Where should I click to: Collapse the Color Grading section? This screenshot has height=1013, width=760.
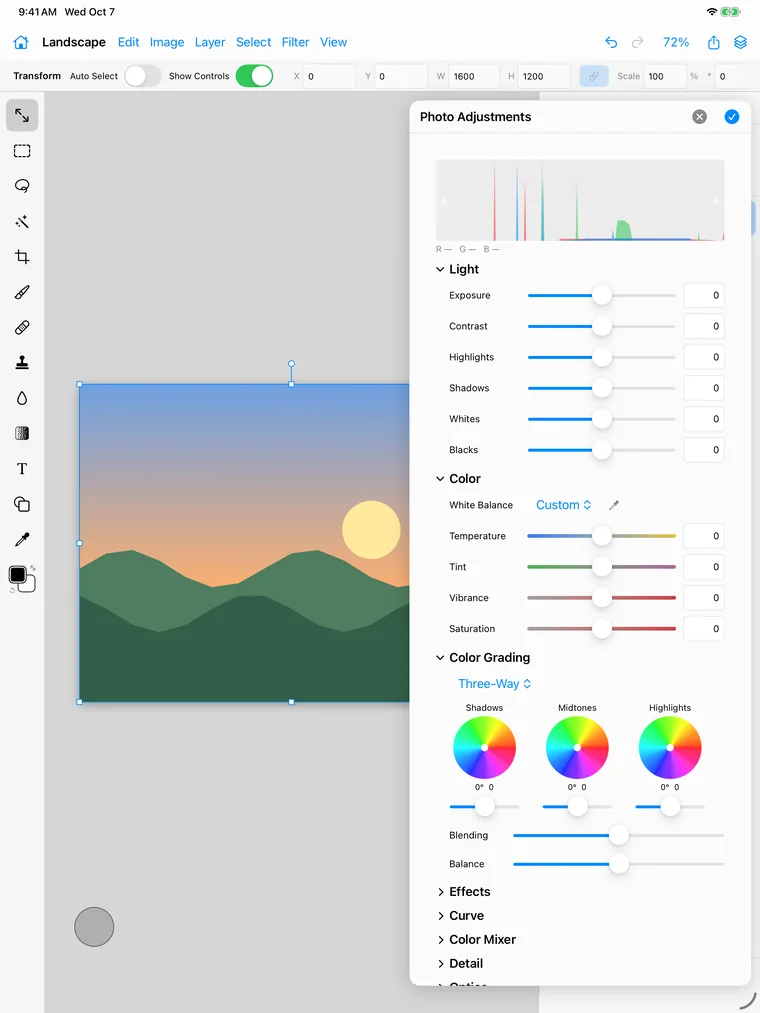coord(440,658)
